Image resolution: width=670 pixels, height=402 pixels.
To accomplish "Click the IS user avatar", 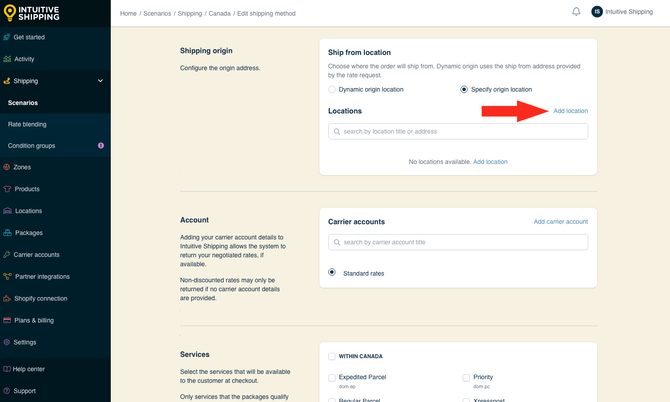I will [x=597, y=12].
